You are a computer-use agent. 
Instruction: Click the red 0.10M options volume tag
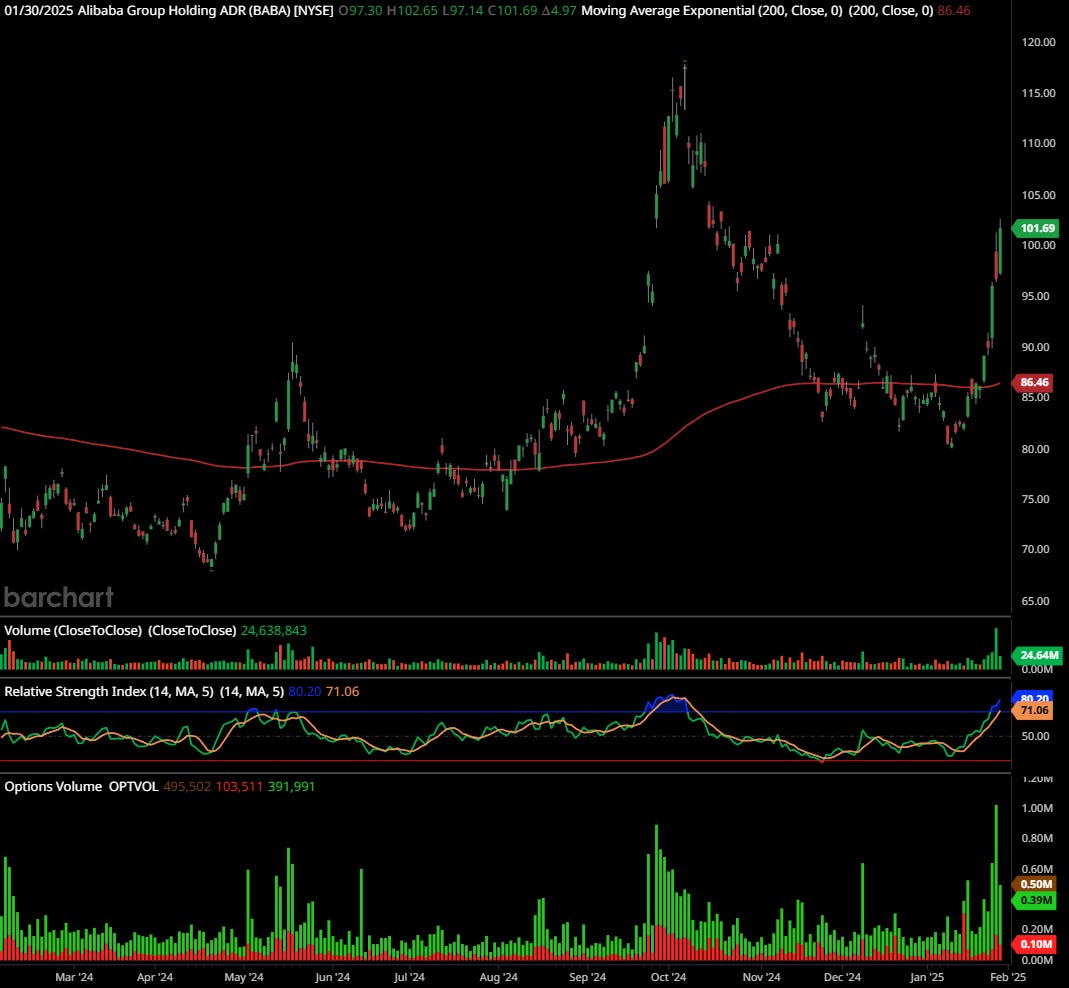coord(1035,944)
